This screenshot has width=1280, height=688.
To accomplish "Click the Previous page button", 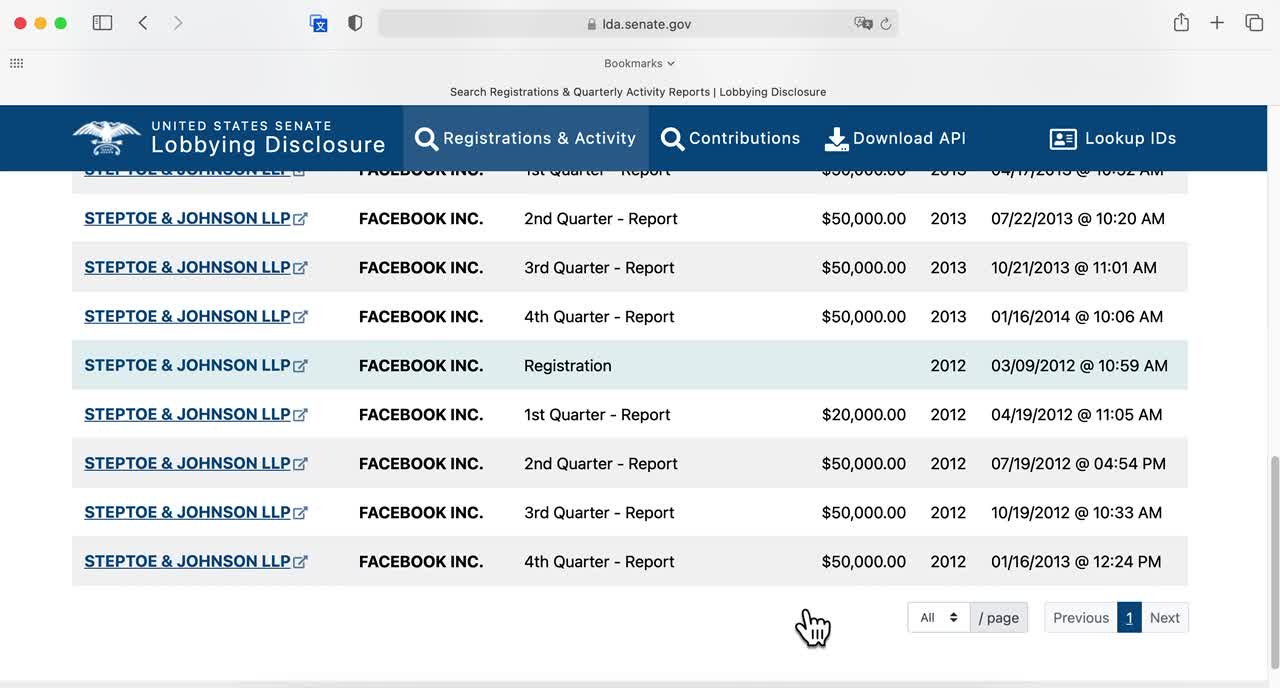I will click(1081, 617).
